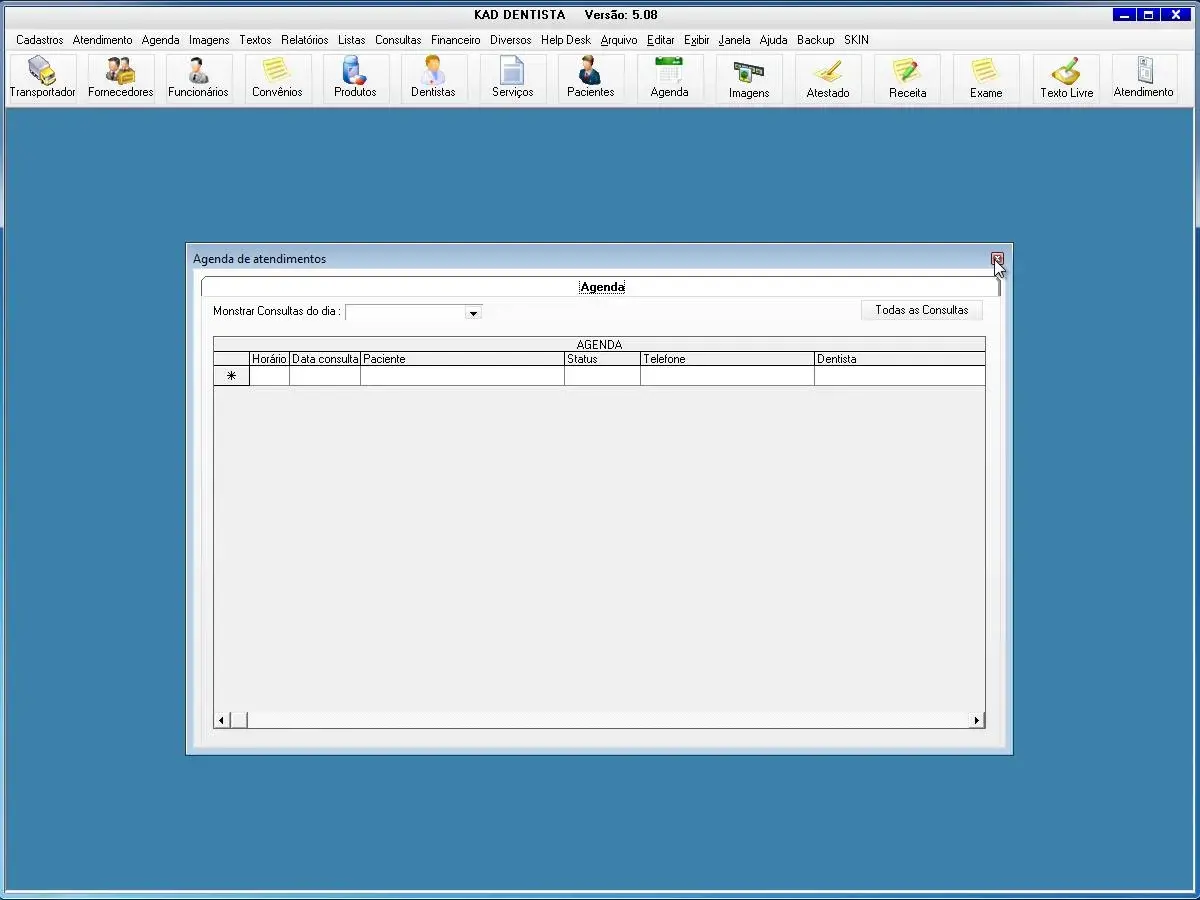
Task: Open Funcionários from the toolbar
Action: (x=198, y=78)
